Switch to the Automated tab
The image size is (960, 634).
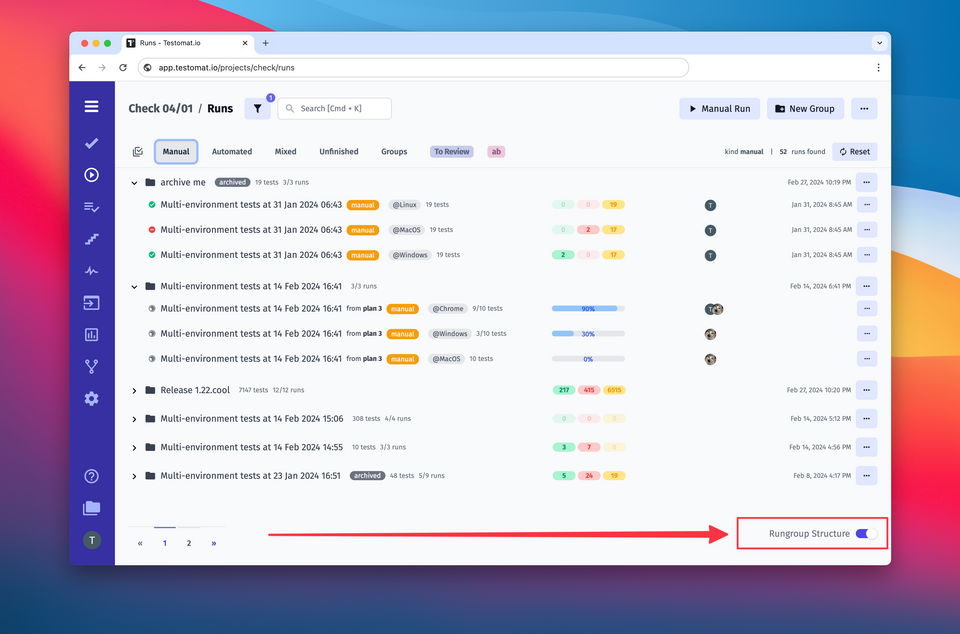(231, 152)
